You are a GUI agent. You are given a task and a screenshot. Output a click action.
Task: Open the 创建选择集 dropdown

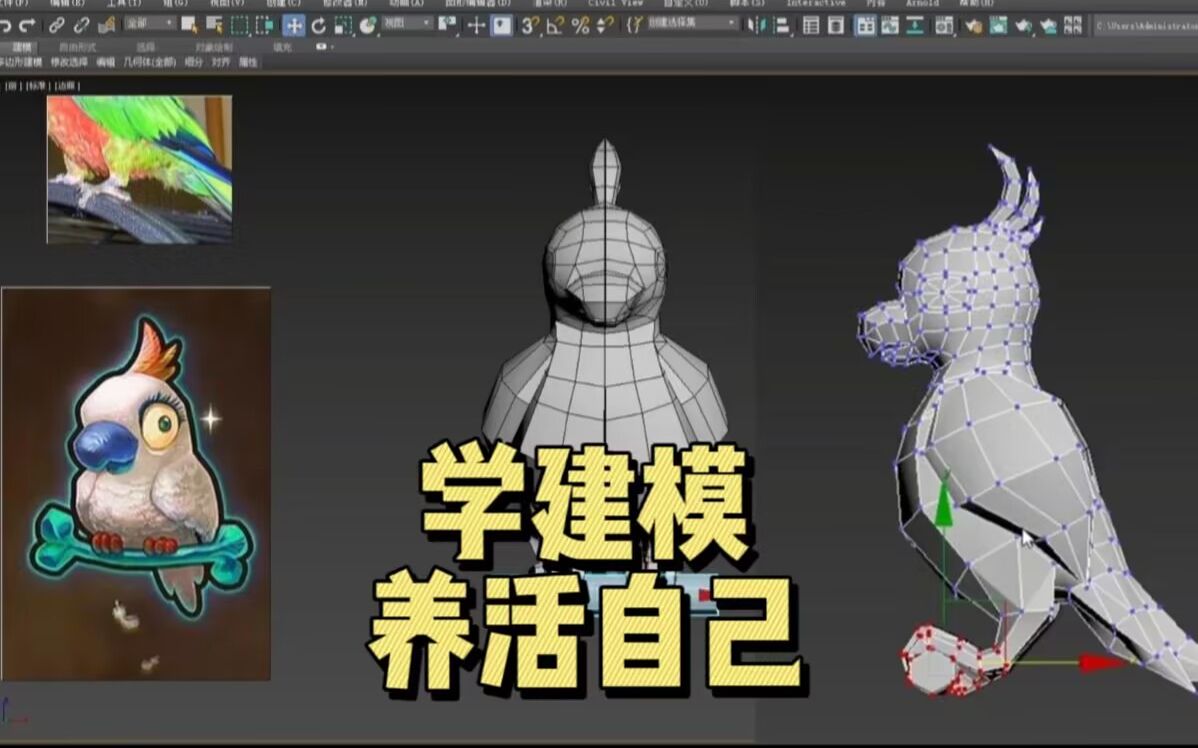[690, 27]
